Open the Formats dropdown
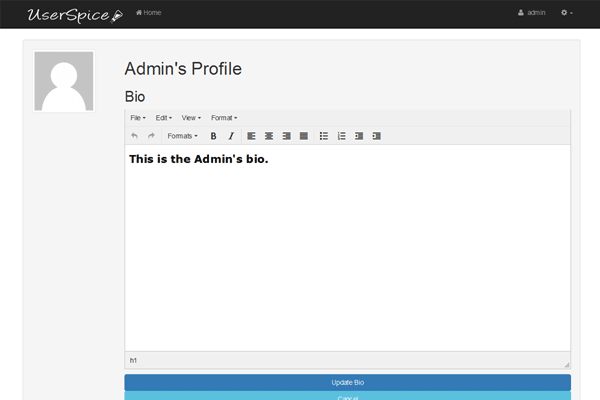 pos(182,136)
